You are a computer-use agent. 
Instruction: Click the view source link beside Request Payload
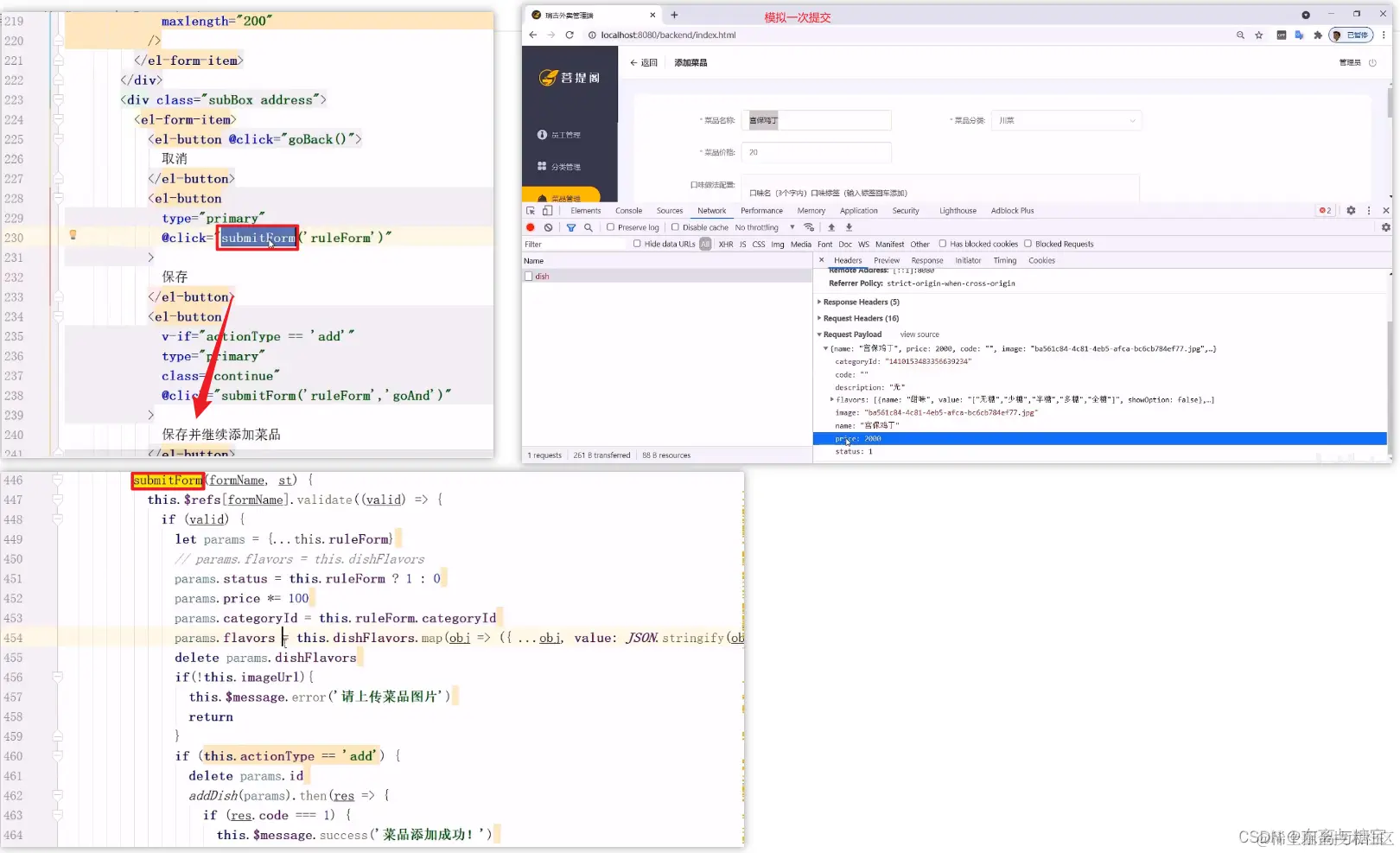pos(920,334)
